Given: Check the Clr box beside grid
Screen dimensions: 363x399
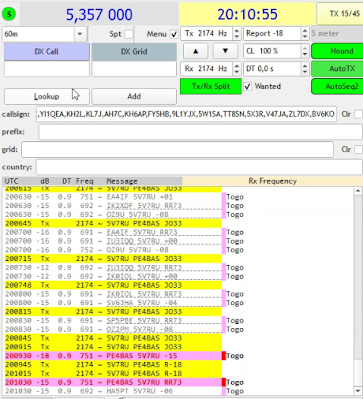Looking at the screenshot, I should (358, 149).
